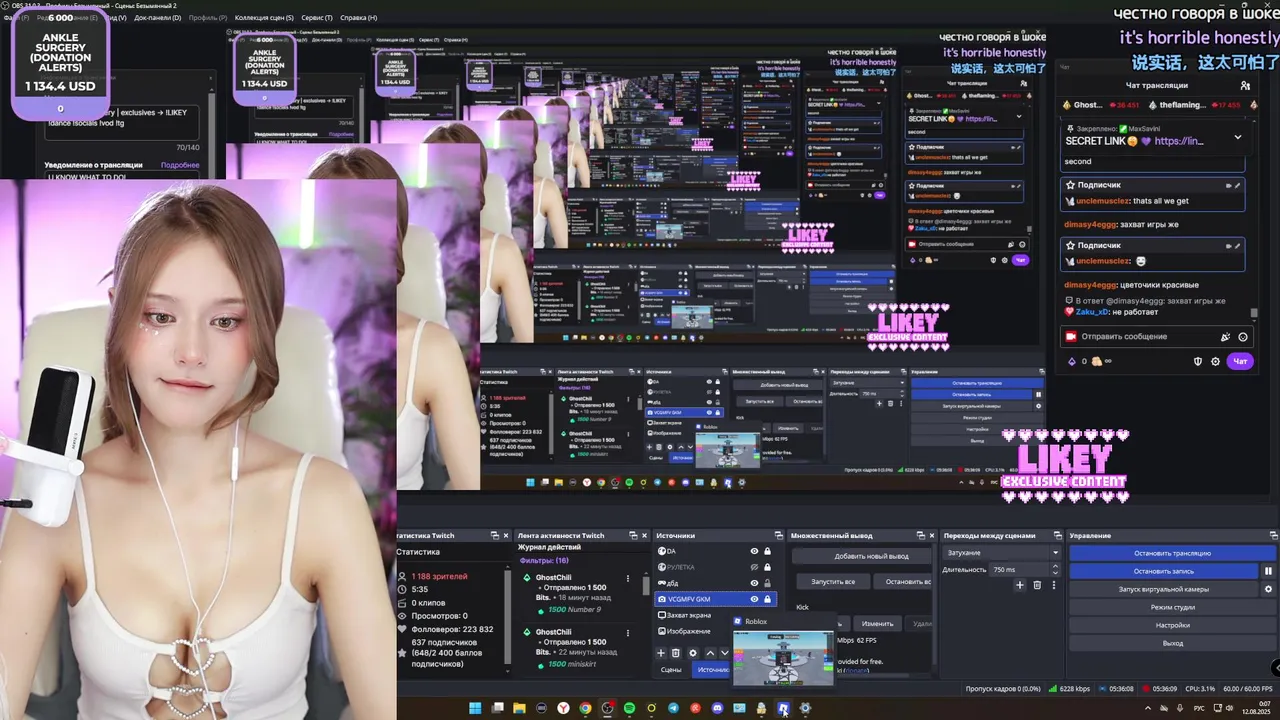This screenshot has width=1280, height=720.
Task: Add a new source with the plus icon
Action: [x=661, y=653]
